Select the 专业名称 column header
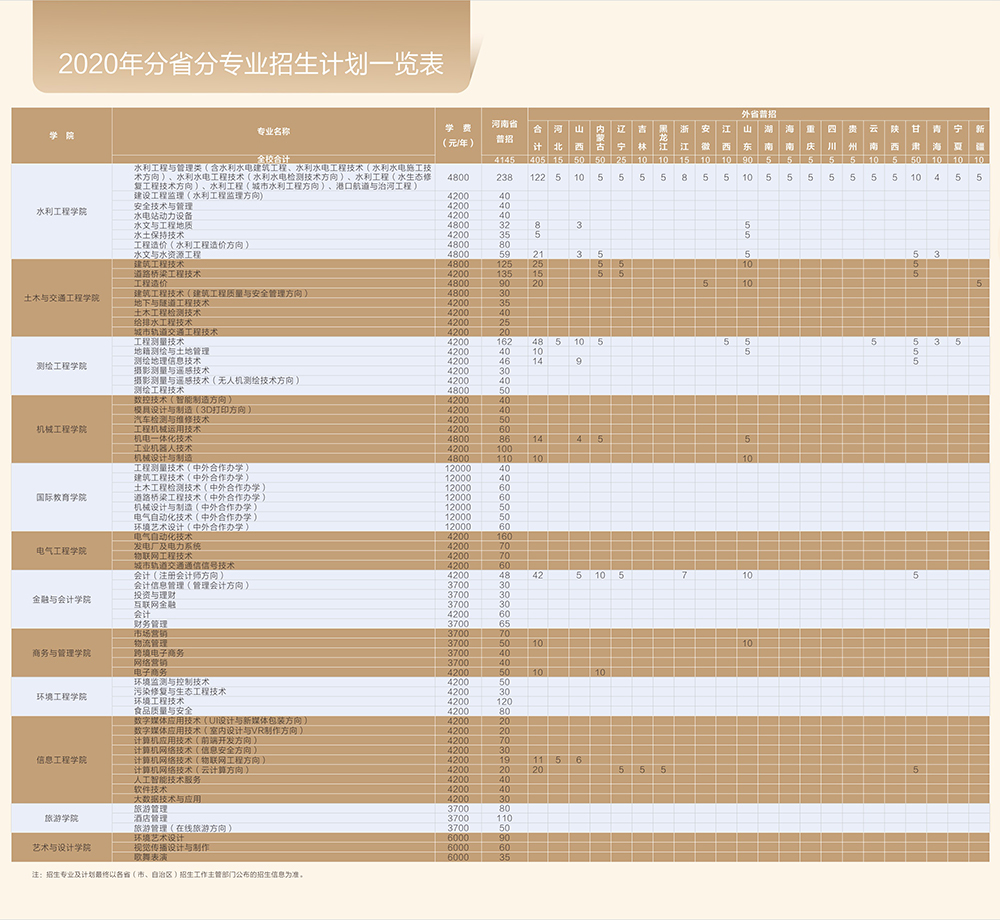This screenshot has width=1000, height=920. [x=273, y=131]
